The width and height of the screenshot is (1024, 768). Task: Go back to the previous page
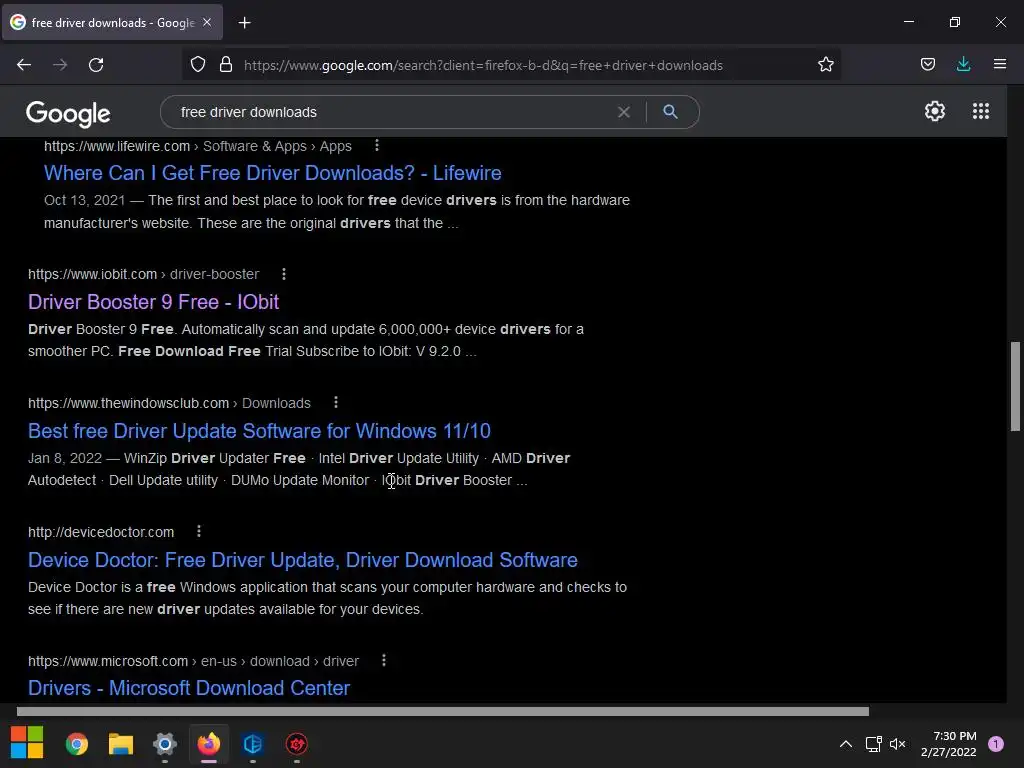[x=24, y=65]
